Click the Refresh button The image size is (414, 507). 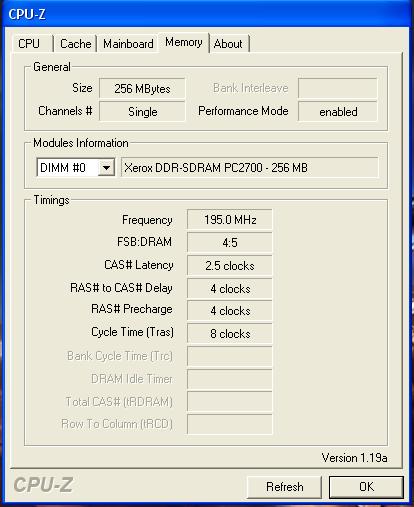tap(284, 487)
